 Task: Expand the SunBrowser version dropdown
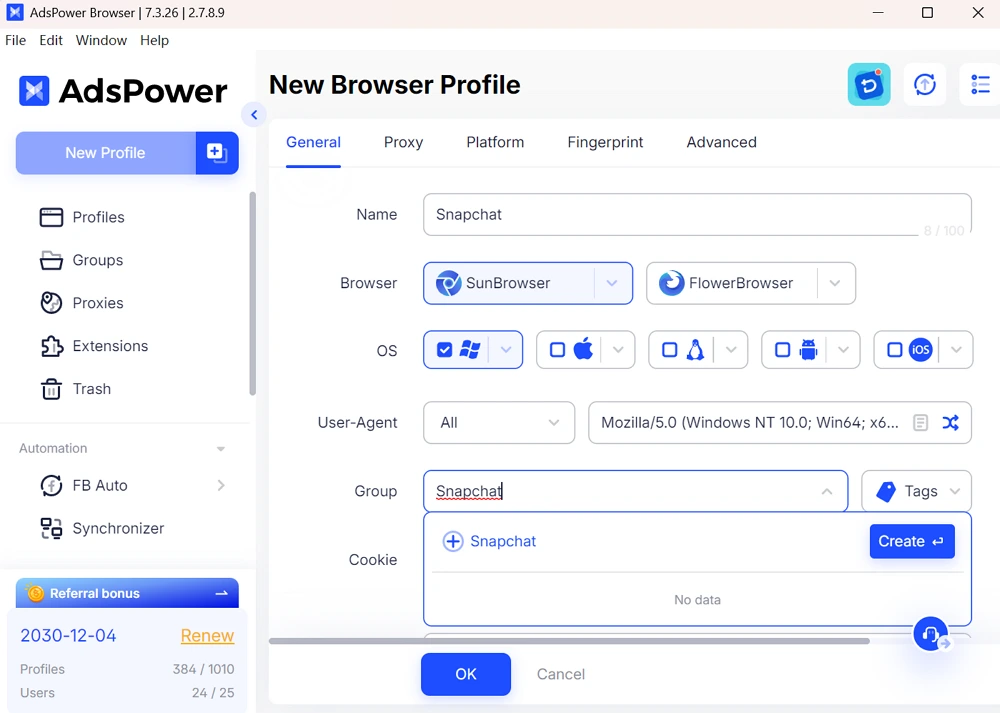click(x=612, y=283)
